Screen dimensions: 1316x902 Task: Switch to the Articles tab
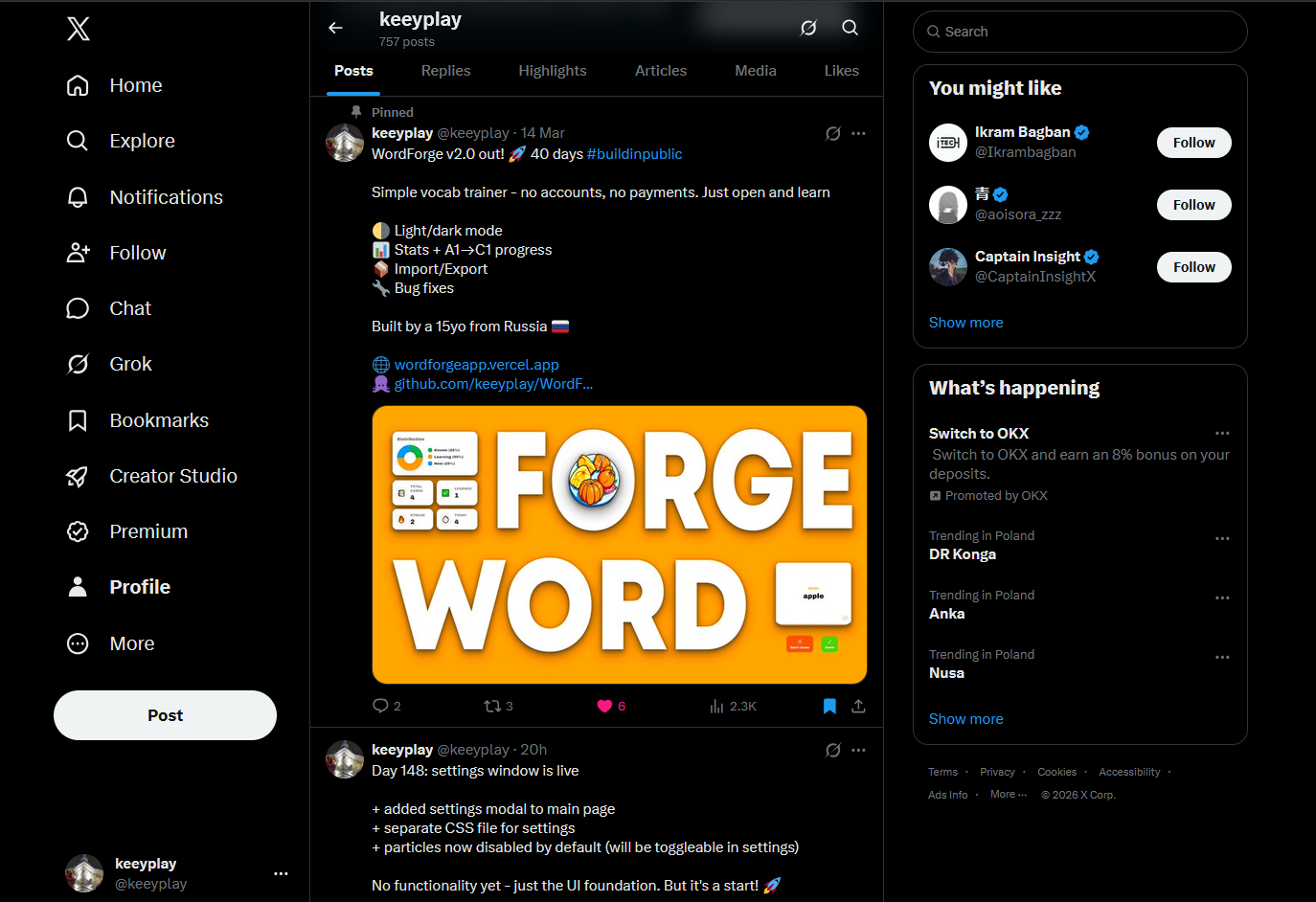(661, 71)
